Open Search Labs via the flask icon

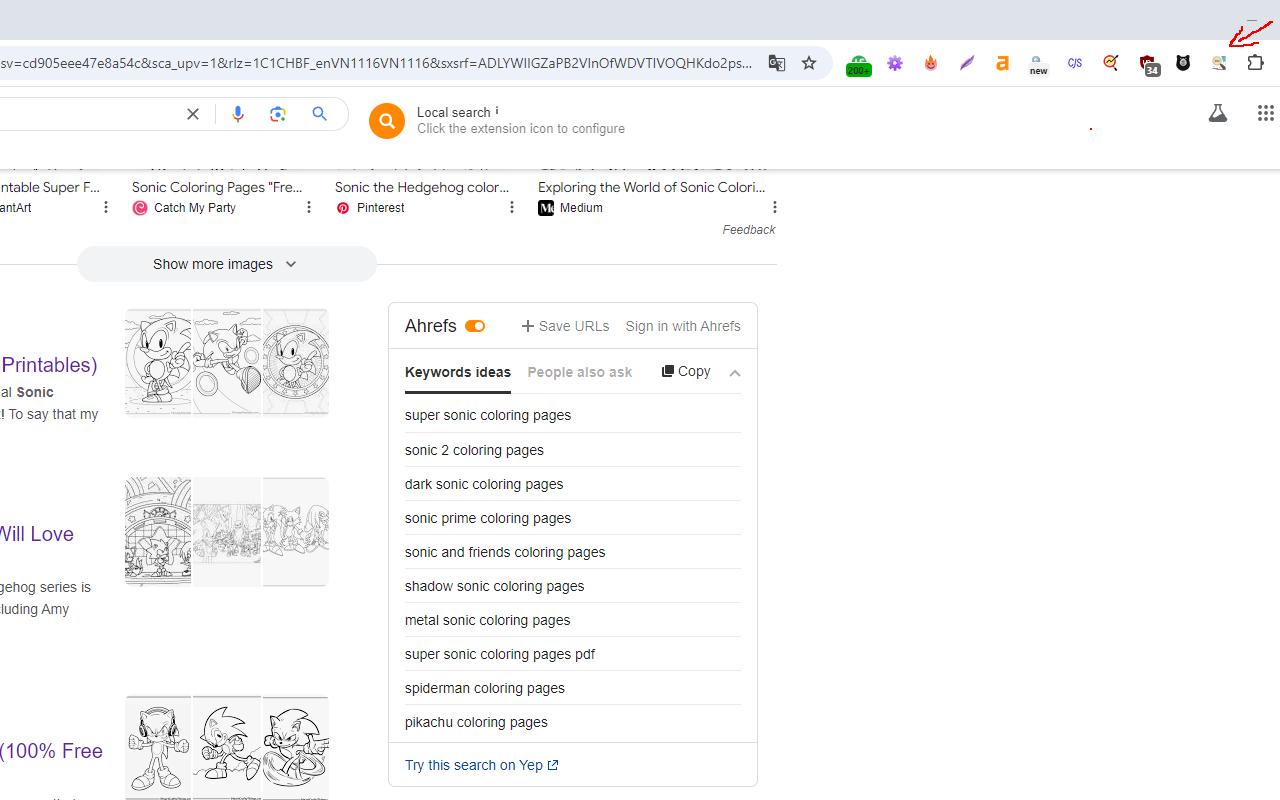tap(1217, 113)
